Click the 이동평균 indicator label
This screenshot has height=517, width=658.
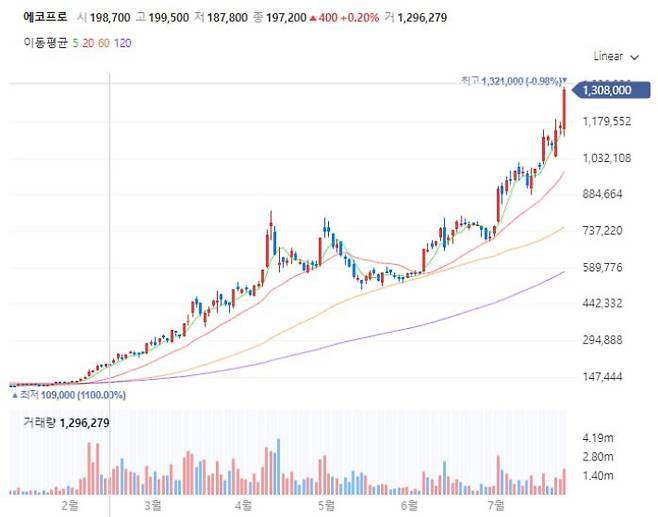click(x=46, y=43)
